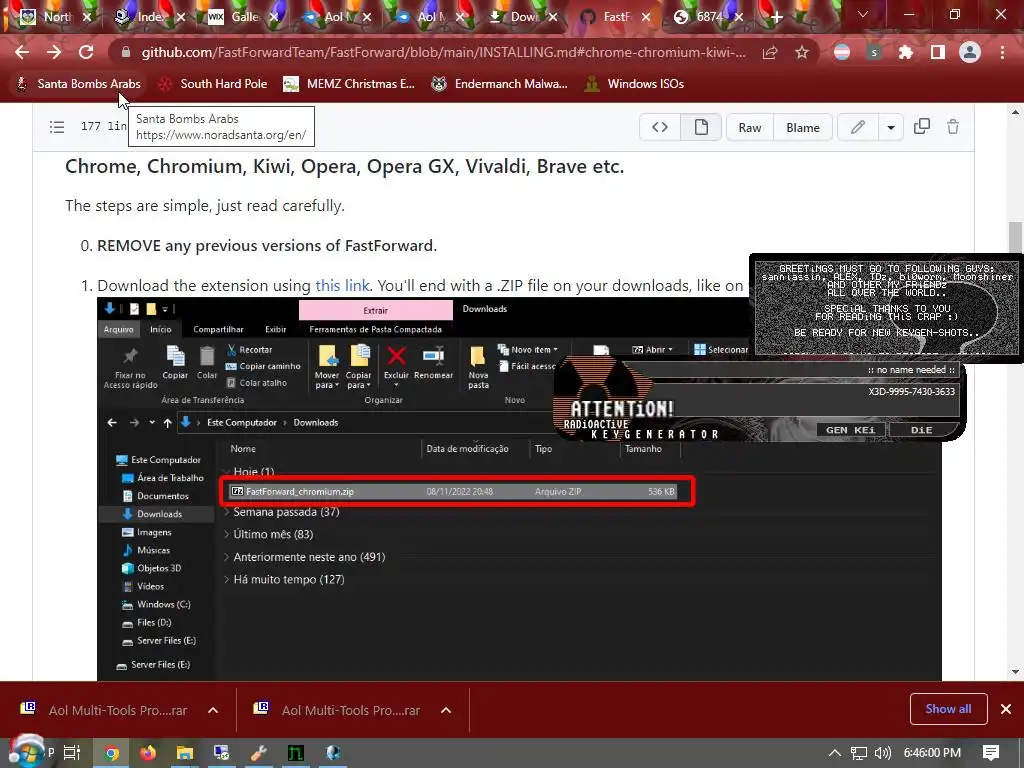The width and height of the screenshot is (1024, 768).
Task: Open the Endermanch Malwa... bookmark
Action: tap(500, 84)
